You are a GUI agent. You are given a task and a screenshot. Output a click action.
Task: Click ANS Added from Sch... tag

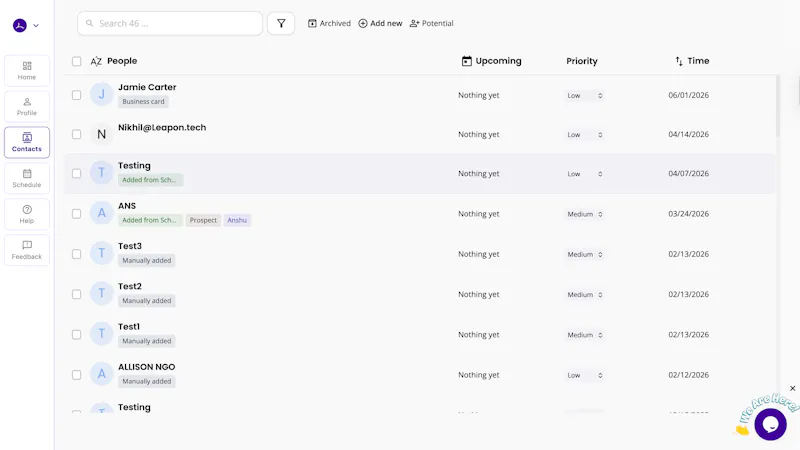(x=151, y=220)
